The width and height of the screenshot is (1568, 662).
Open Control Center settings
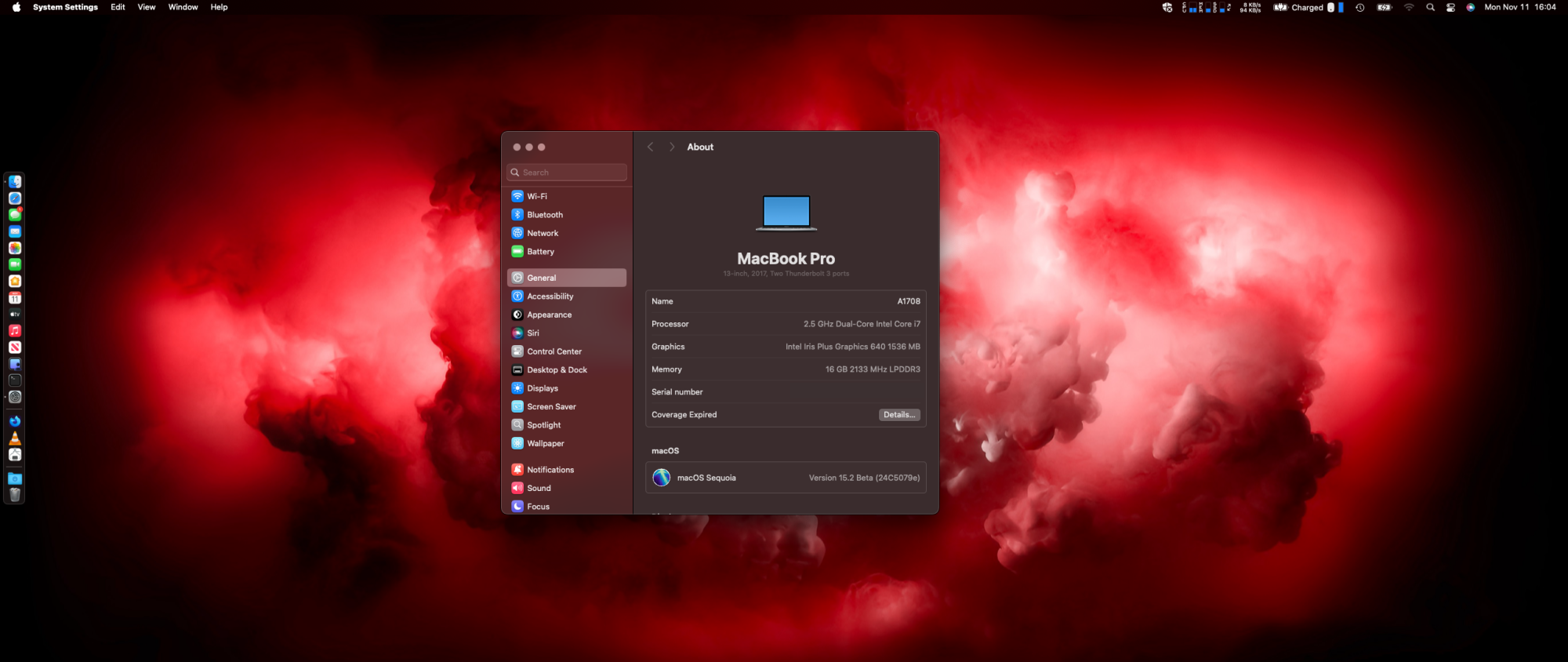567,351
